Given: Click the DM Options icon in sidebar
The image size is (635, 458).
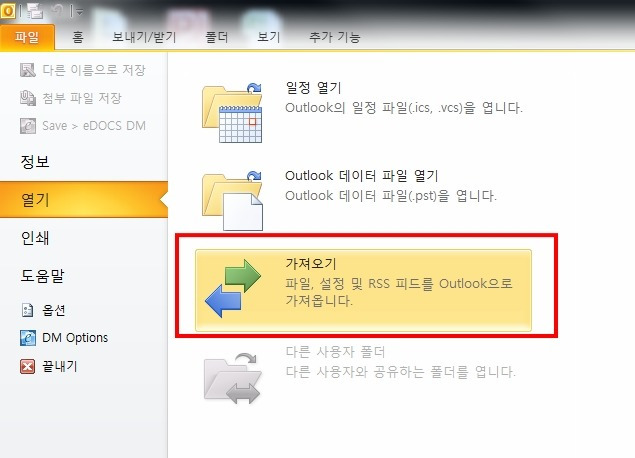Looking at the screenshot, I should [x=28, y=338].
